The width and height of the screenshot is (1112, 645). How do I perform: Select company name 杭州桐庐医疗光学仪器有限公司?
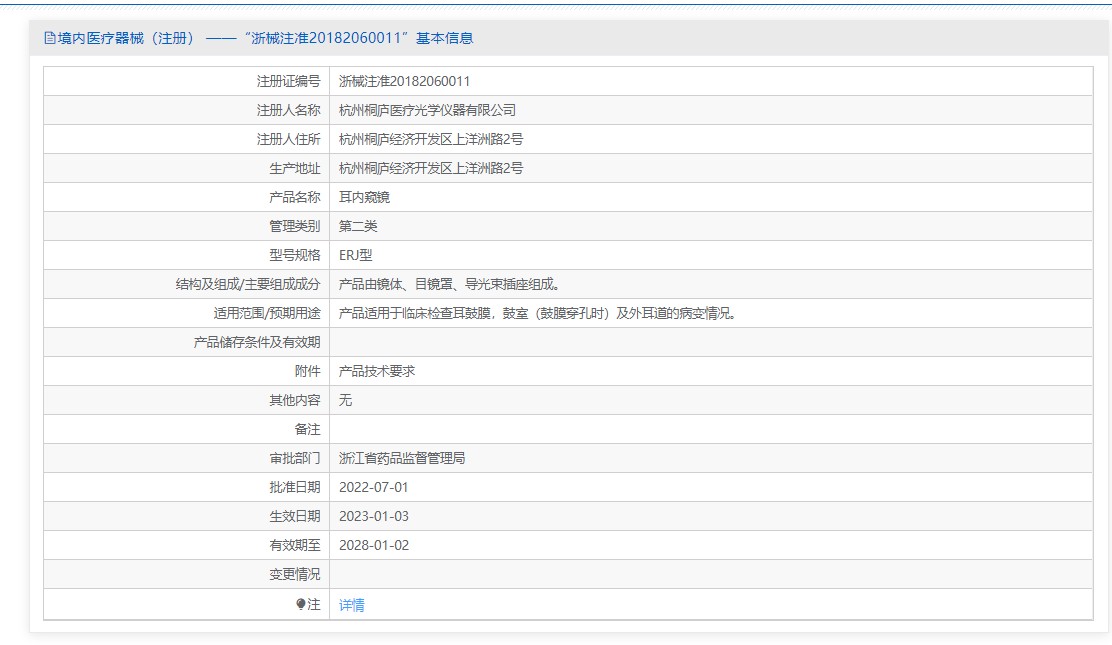point(427,111)
